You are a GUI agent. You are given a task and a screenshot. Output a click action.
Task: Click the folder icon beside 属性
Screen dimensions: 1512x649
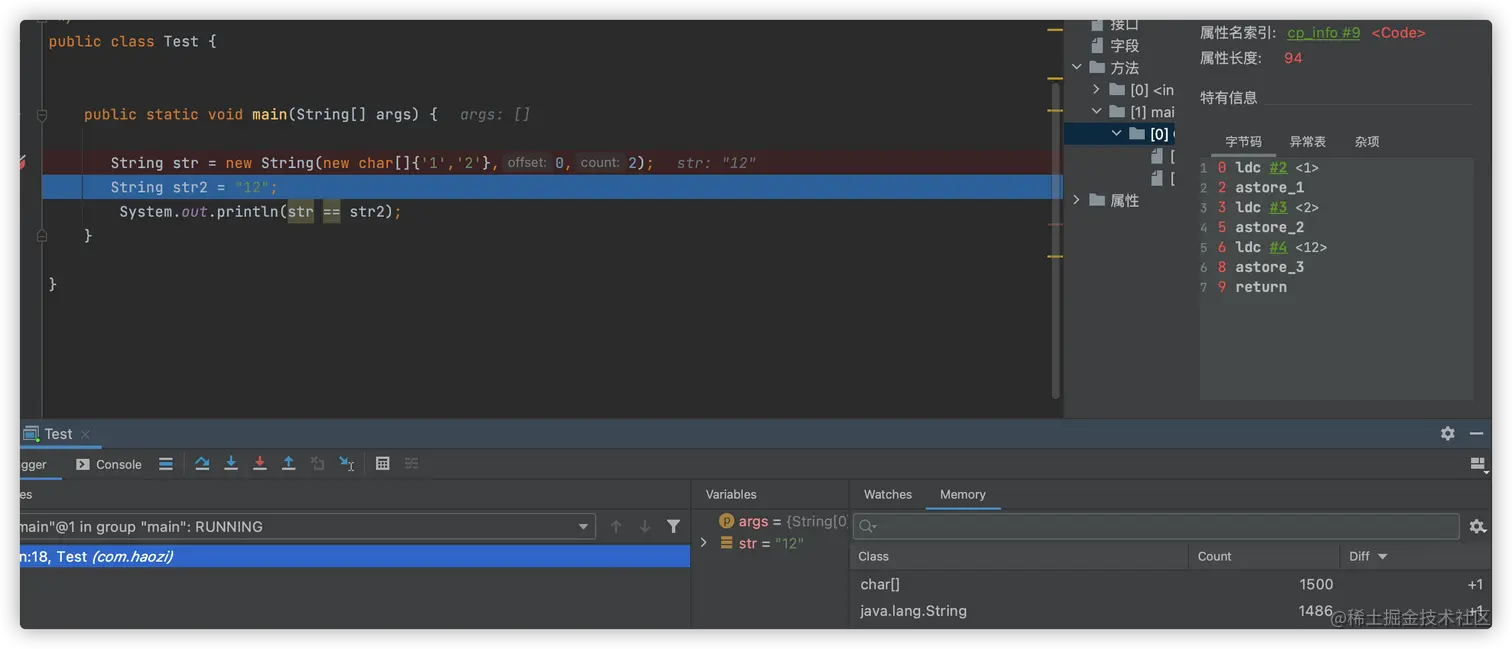(x=1097, y=200)
